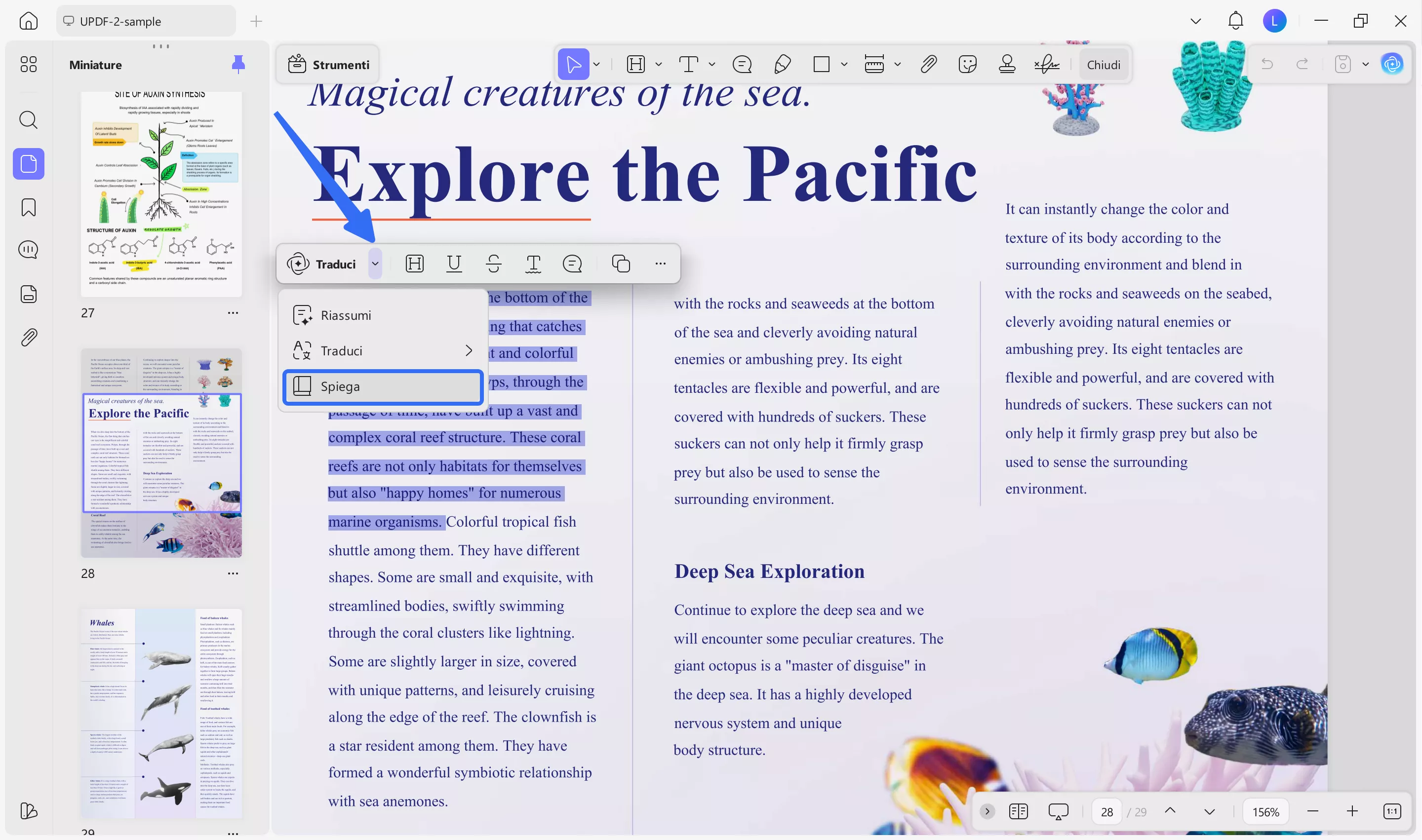
Task: Expand the Traduci dropdown arrow in floating toolbar
Action: pyautogui.click(x=375, y=264)
